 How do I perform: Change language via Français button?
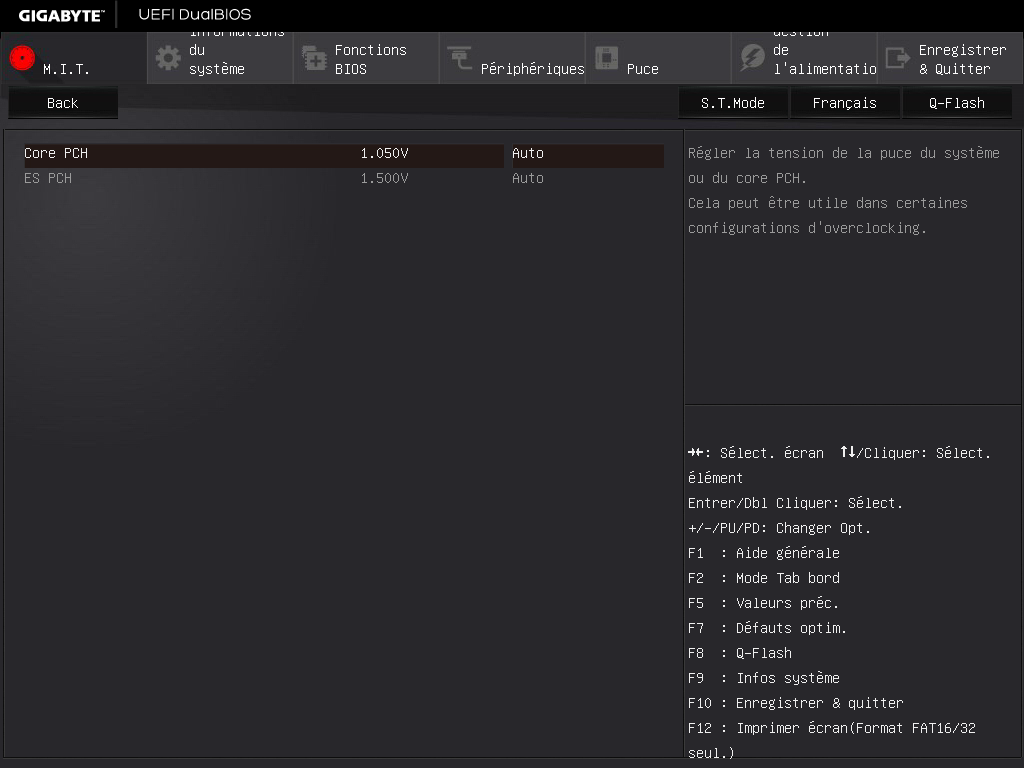844,103
